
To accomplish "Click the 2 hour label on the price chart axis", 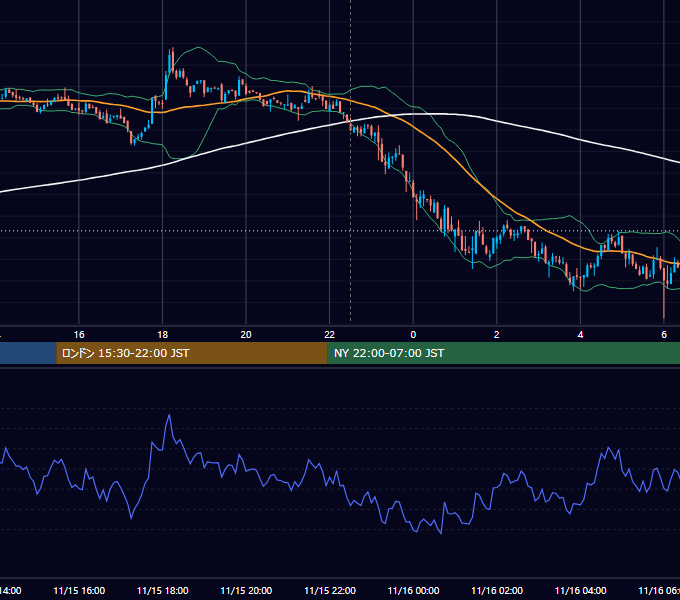I will click(x=497, y=335).
